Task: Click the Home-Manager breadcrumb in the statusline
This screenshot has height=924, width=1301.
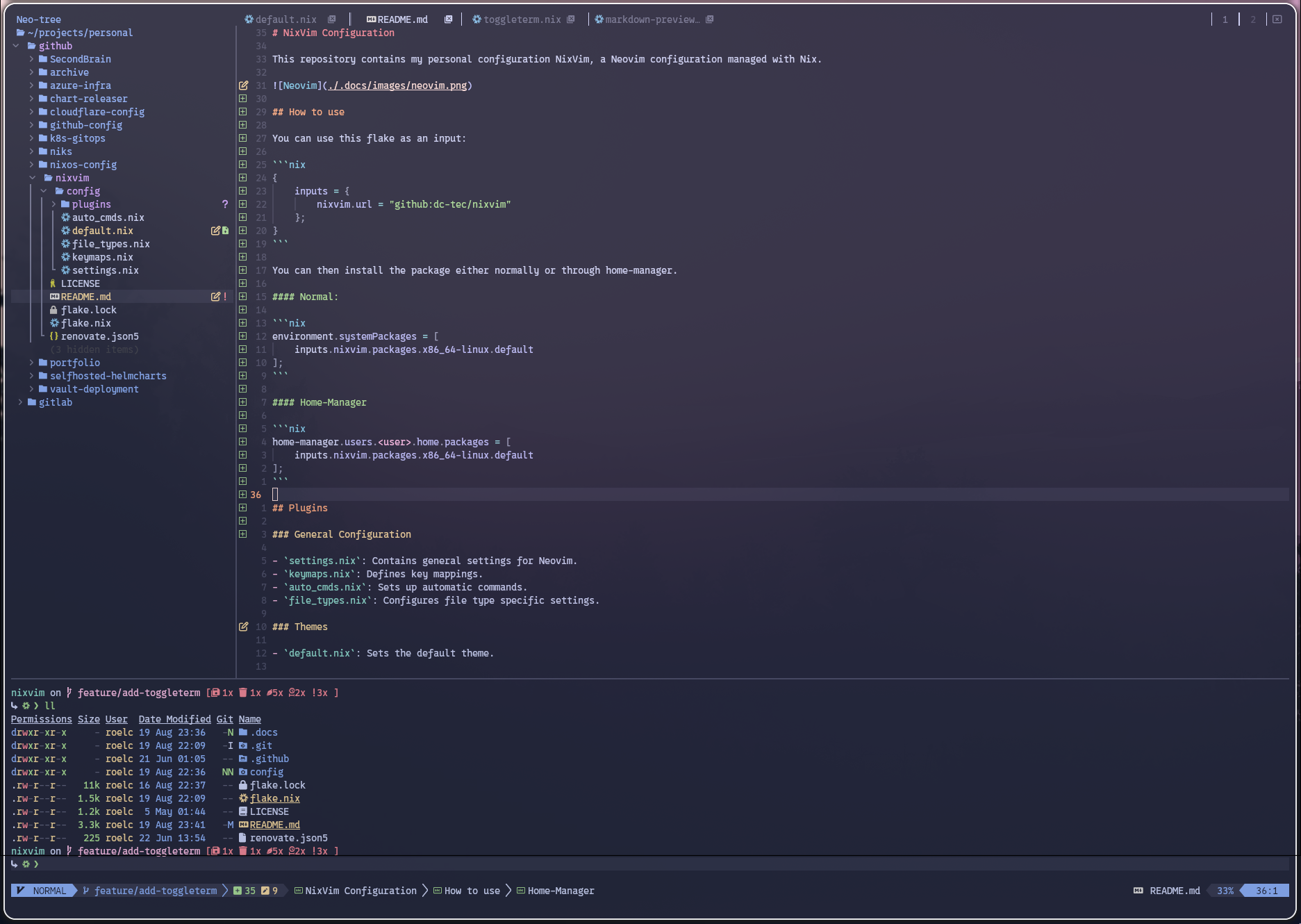Action: click(561, 890)
